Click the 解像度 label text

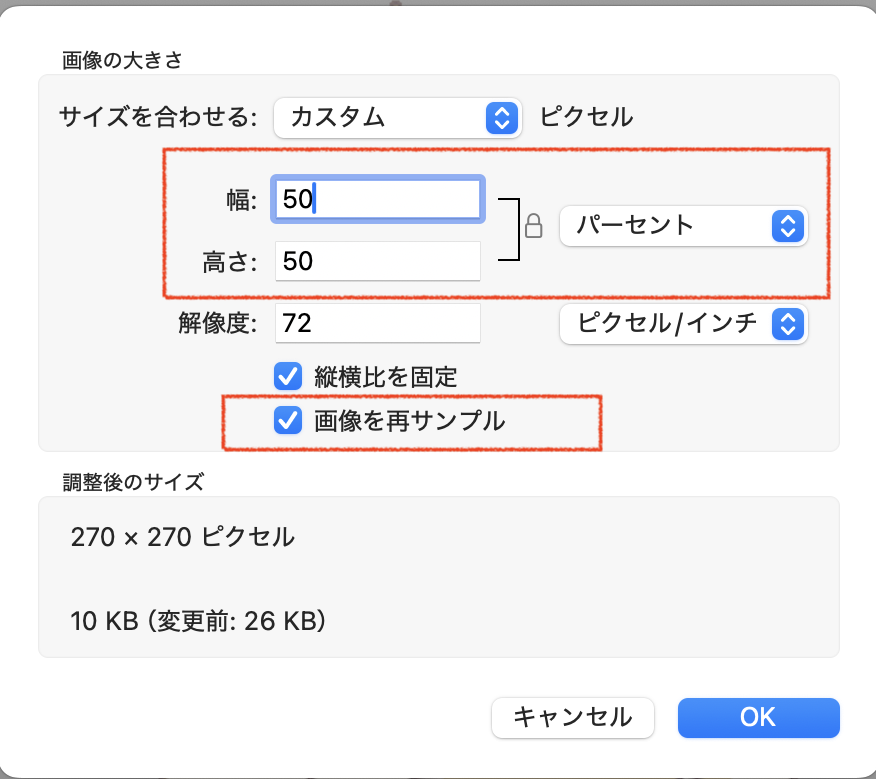[x=219, y=322]
